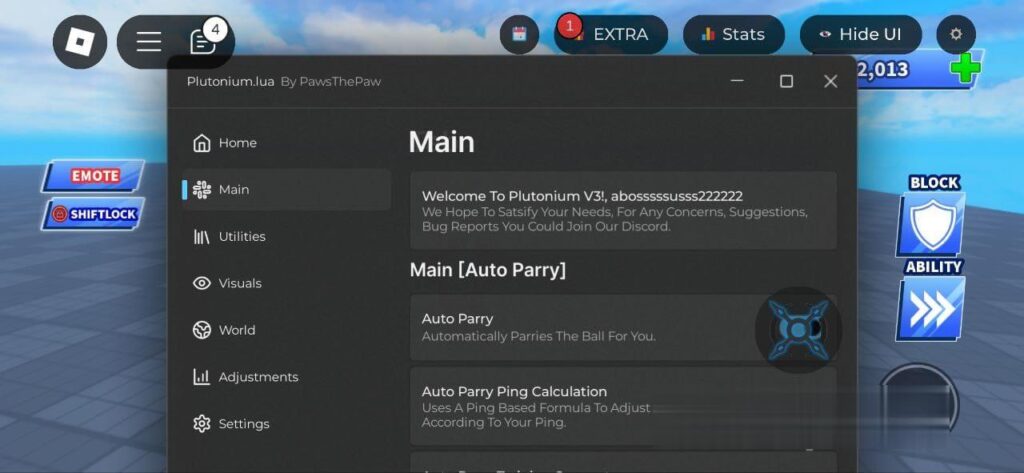Viewport: 1024px width, 473px height.
Task: Click the EXTRA button
Action: coord(612,34)
